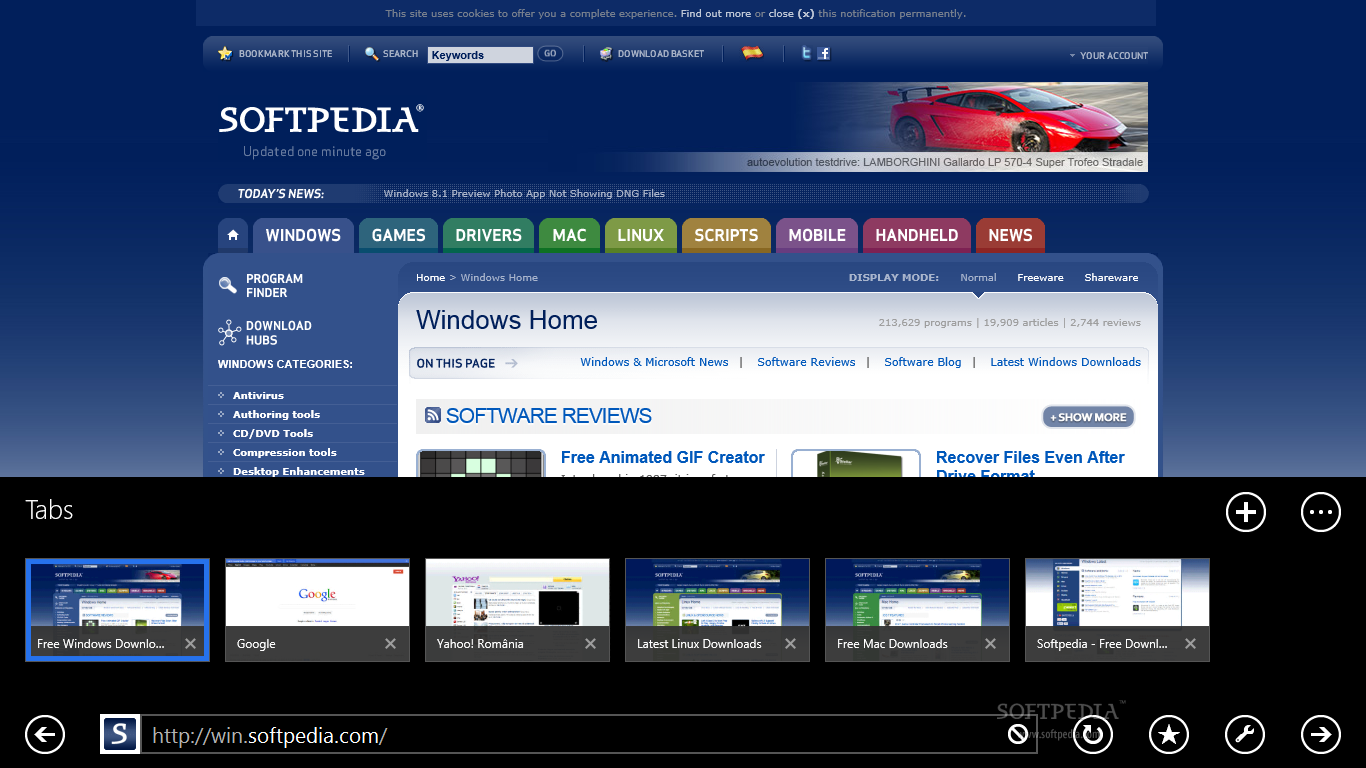The height and width of the screenshot is (768, 1366).
Task: Open the Your Account dropdown
Action: coord(1108,55)
